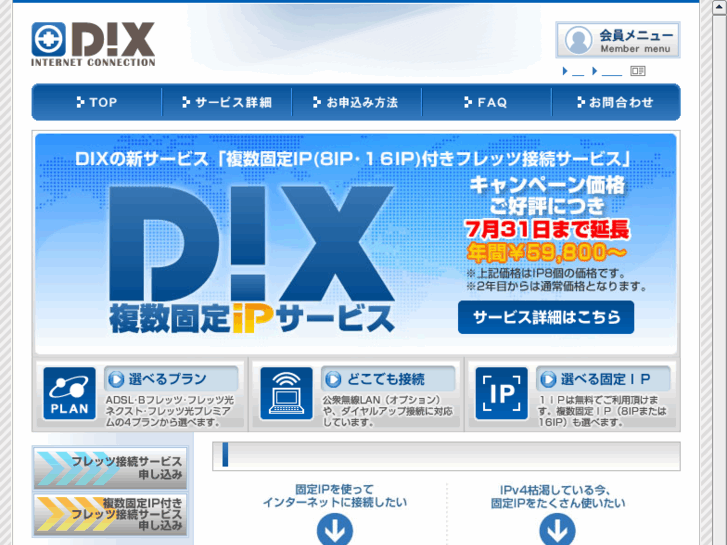Click the ADSL・Bフレッツ plan description text
This screenshot has height=545, width=727.
pos(170,411)
